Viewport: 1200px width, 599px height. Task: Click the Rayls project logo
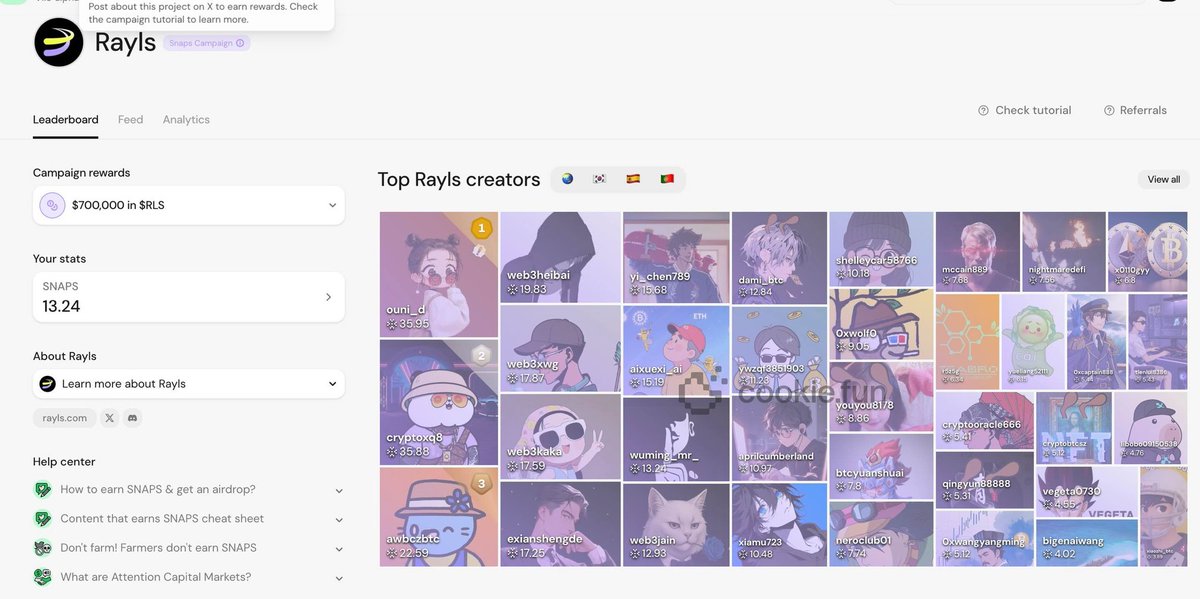[x=59, y=42]
